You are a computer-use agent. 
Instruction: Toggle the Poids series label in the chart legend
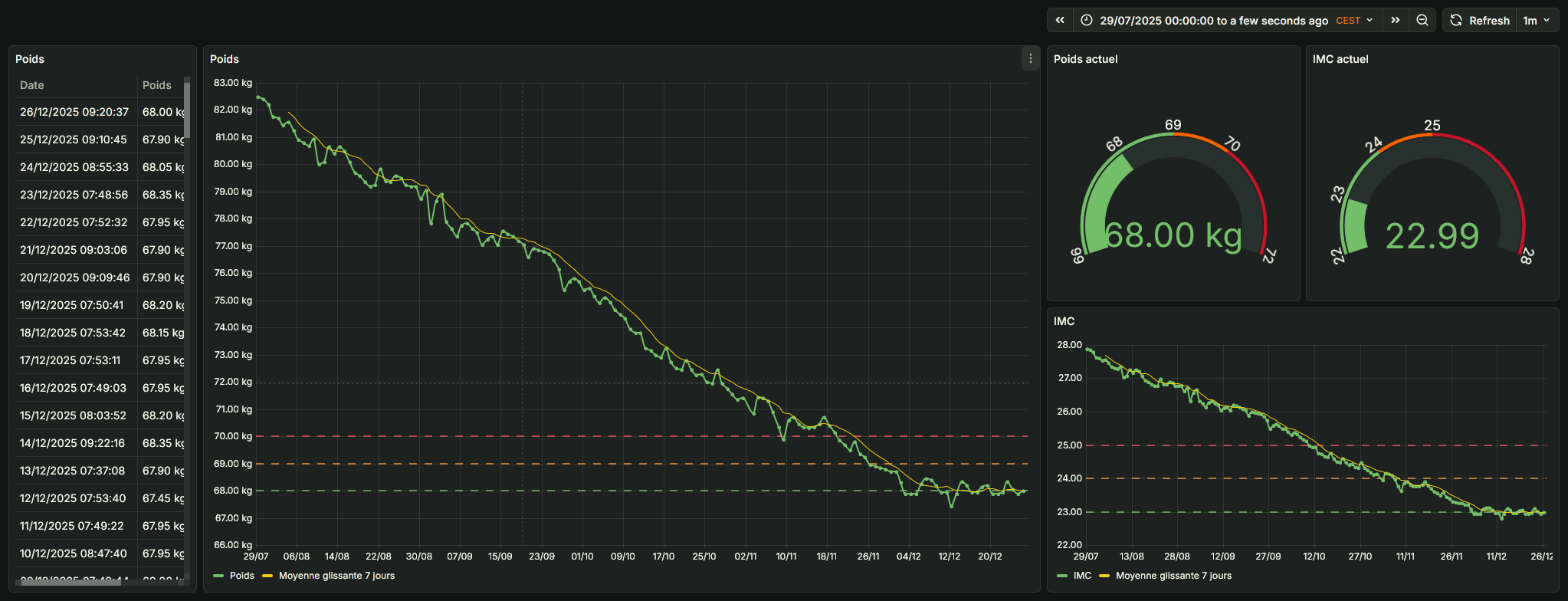click(241, 576)
